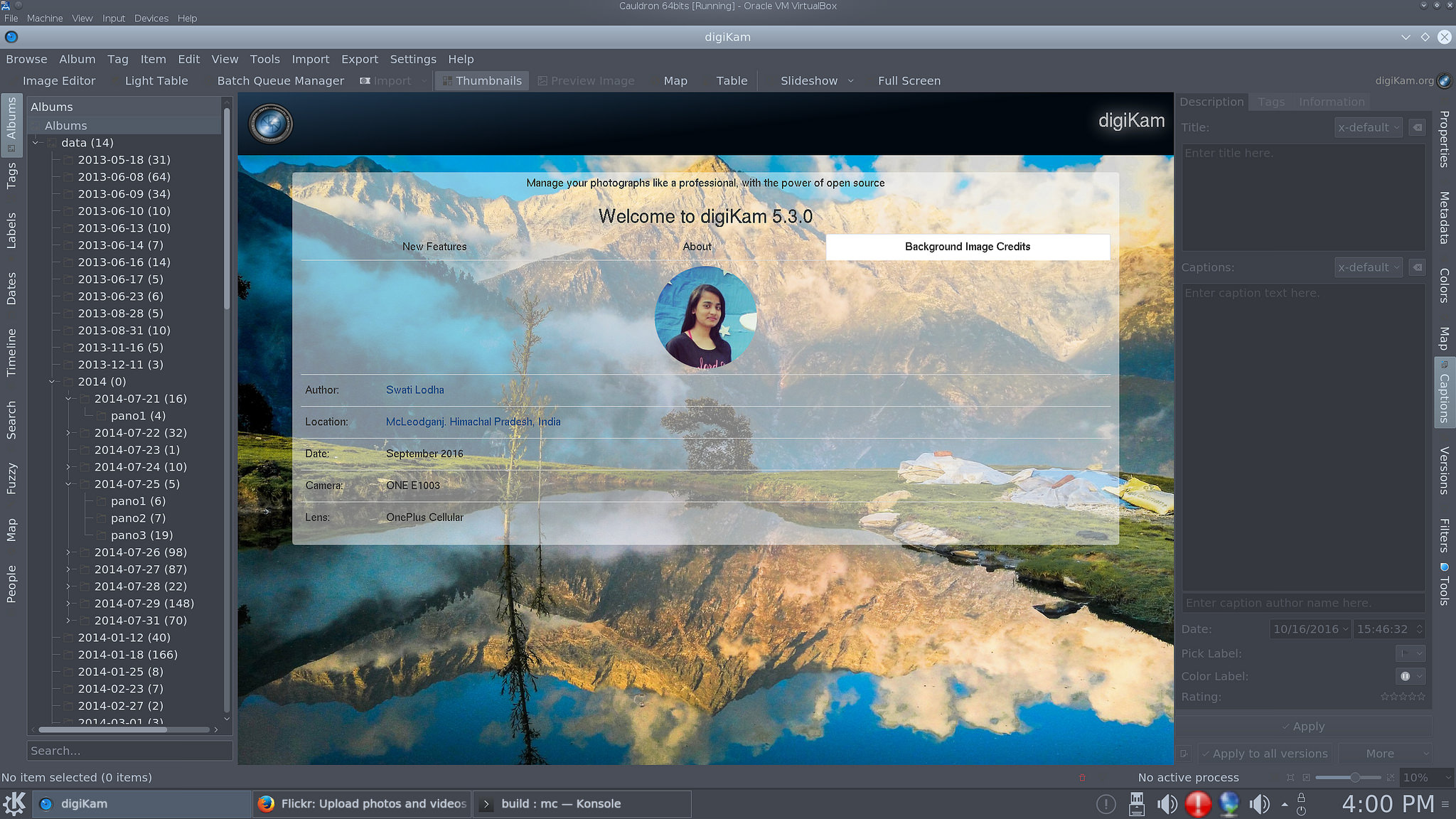
Task: Open the KDE application launcher
Action: [x=14, y=804]
